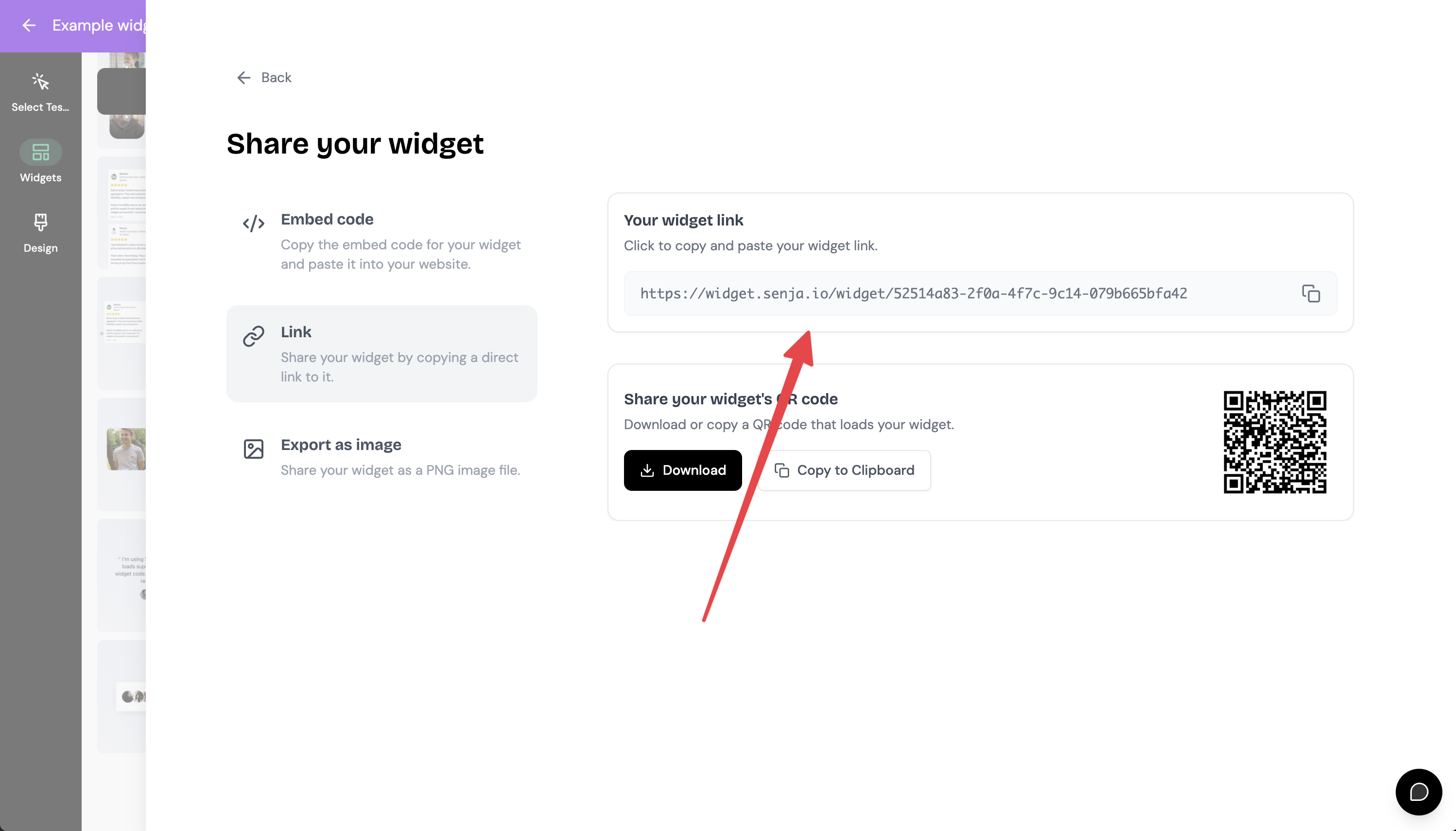Click the embed code brackets icon
The height and width of the screenshot is (831, 1456).
click(253, 223)
